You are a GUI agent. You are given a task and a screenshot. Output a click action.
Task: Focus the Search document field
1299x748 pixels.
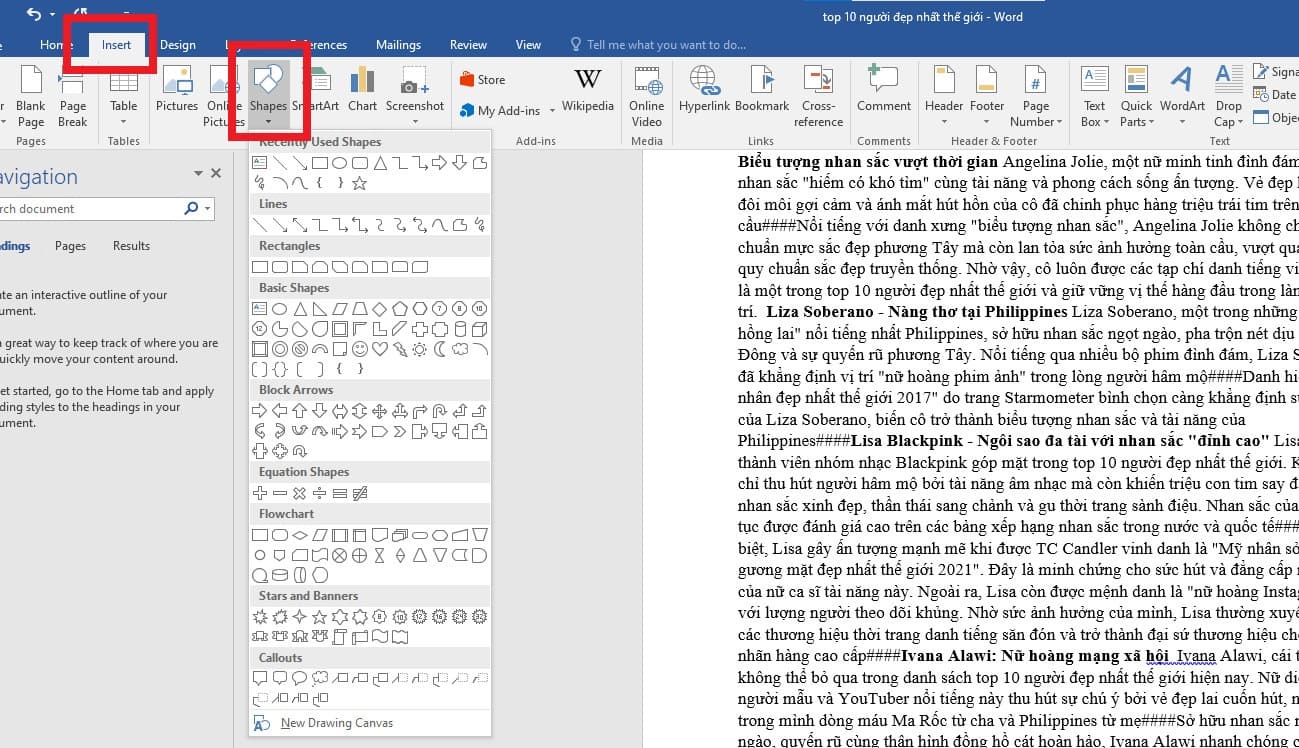(90, 209)
